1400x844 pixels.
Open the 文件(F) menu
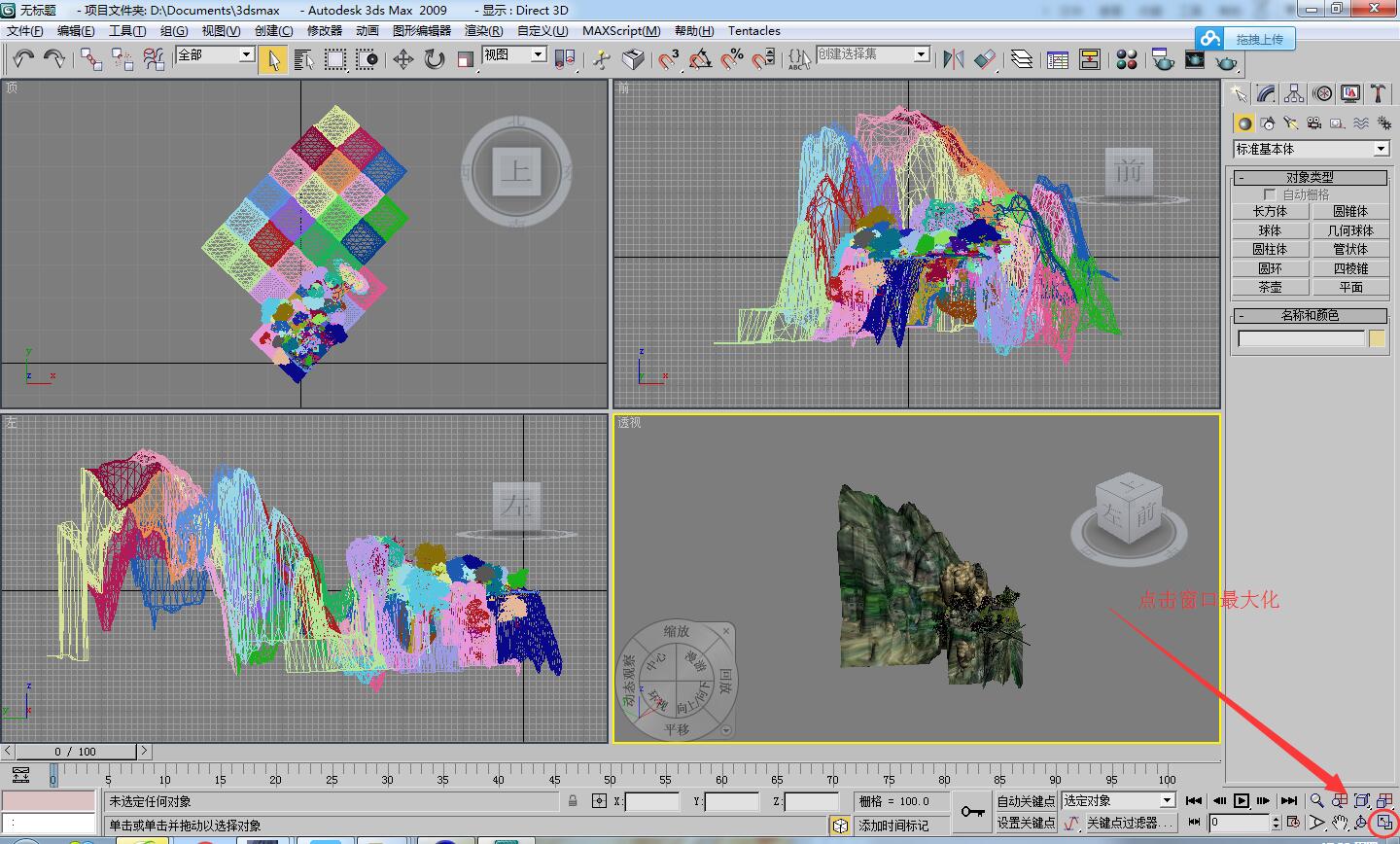pos(25,31)
